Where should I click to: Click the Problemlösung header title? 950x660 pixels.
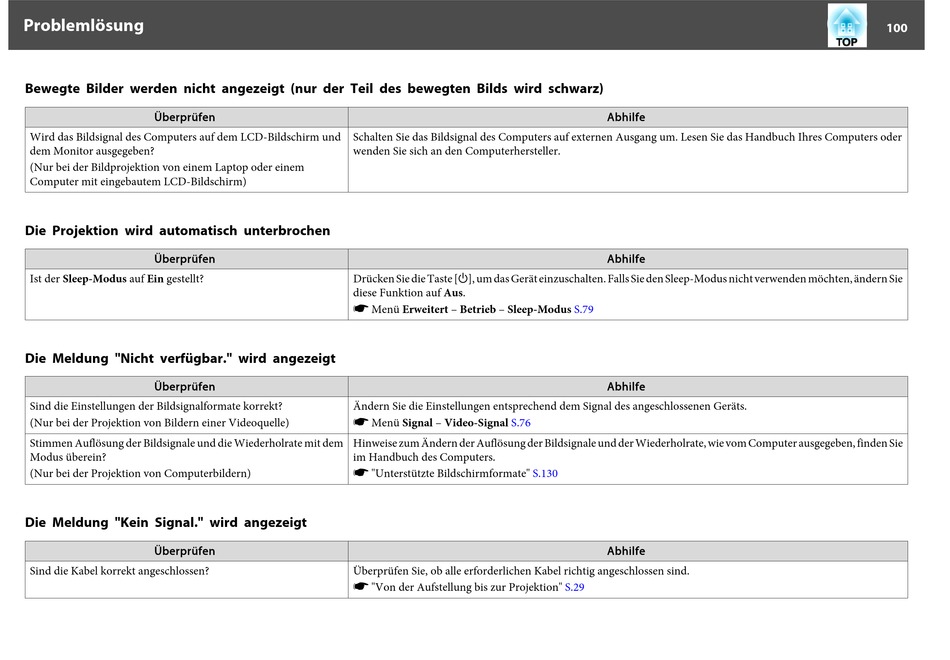click(84, 25)
